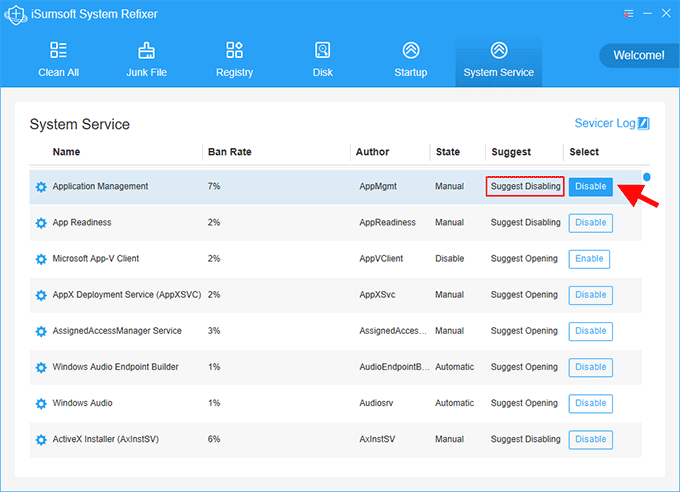Open the Disk tab

(323, 60)
